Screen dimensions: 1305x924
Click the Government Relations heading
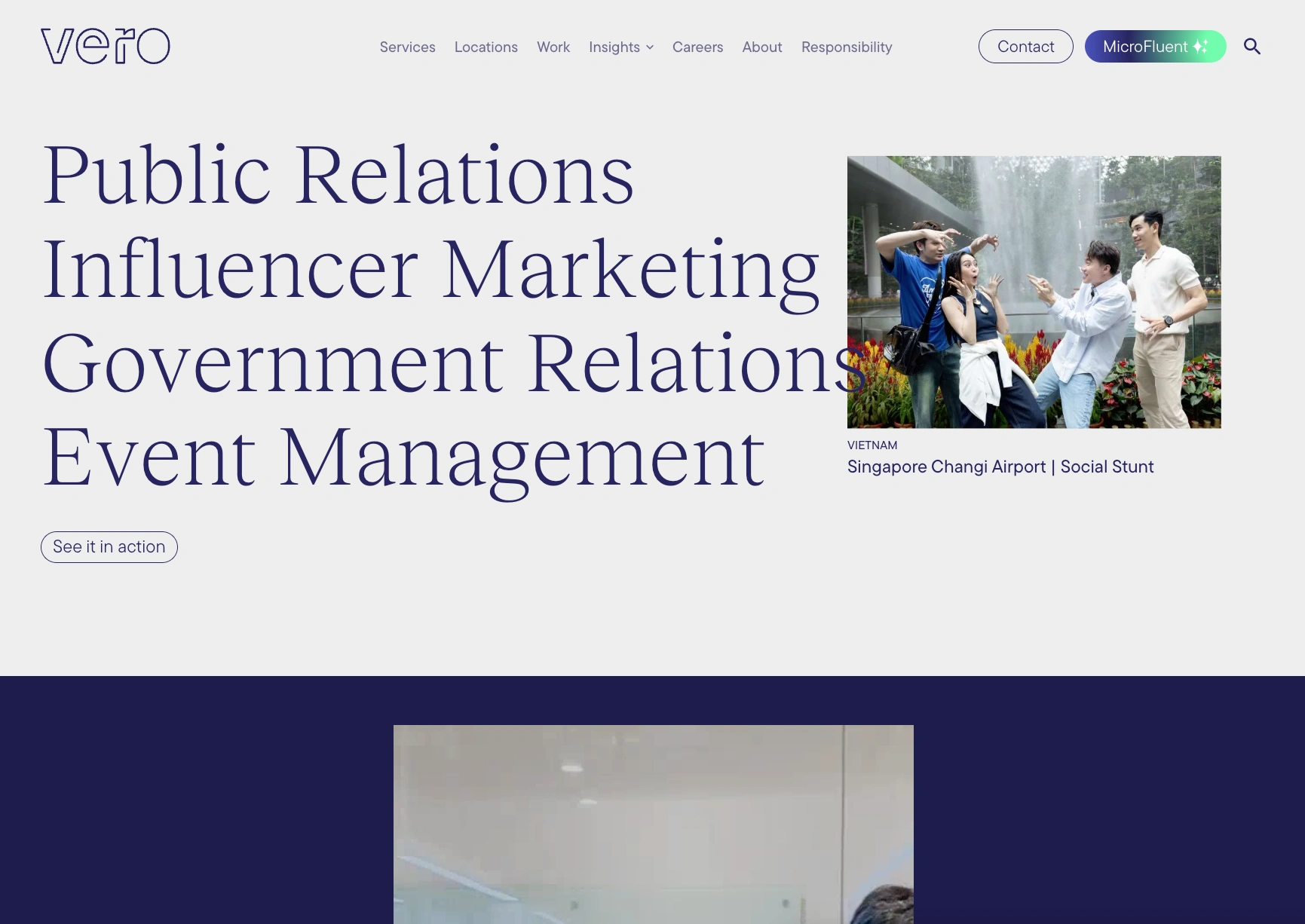pyautogui.click(x=455, y=363)
